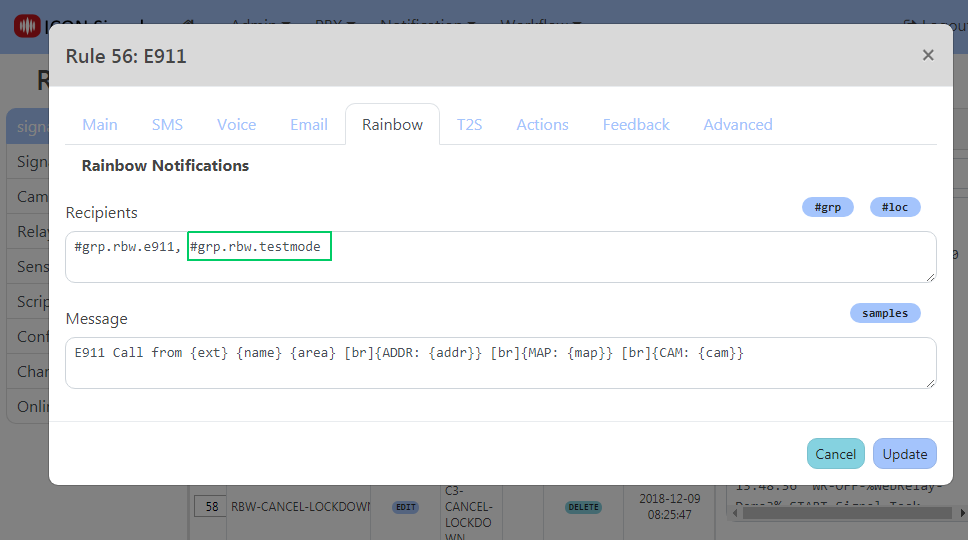Click inside the Message text area
This screenshot has height=540, width=968.
point(500,371)
